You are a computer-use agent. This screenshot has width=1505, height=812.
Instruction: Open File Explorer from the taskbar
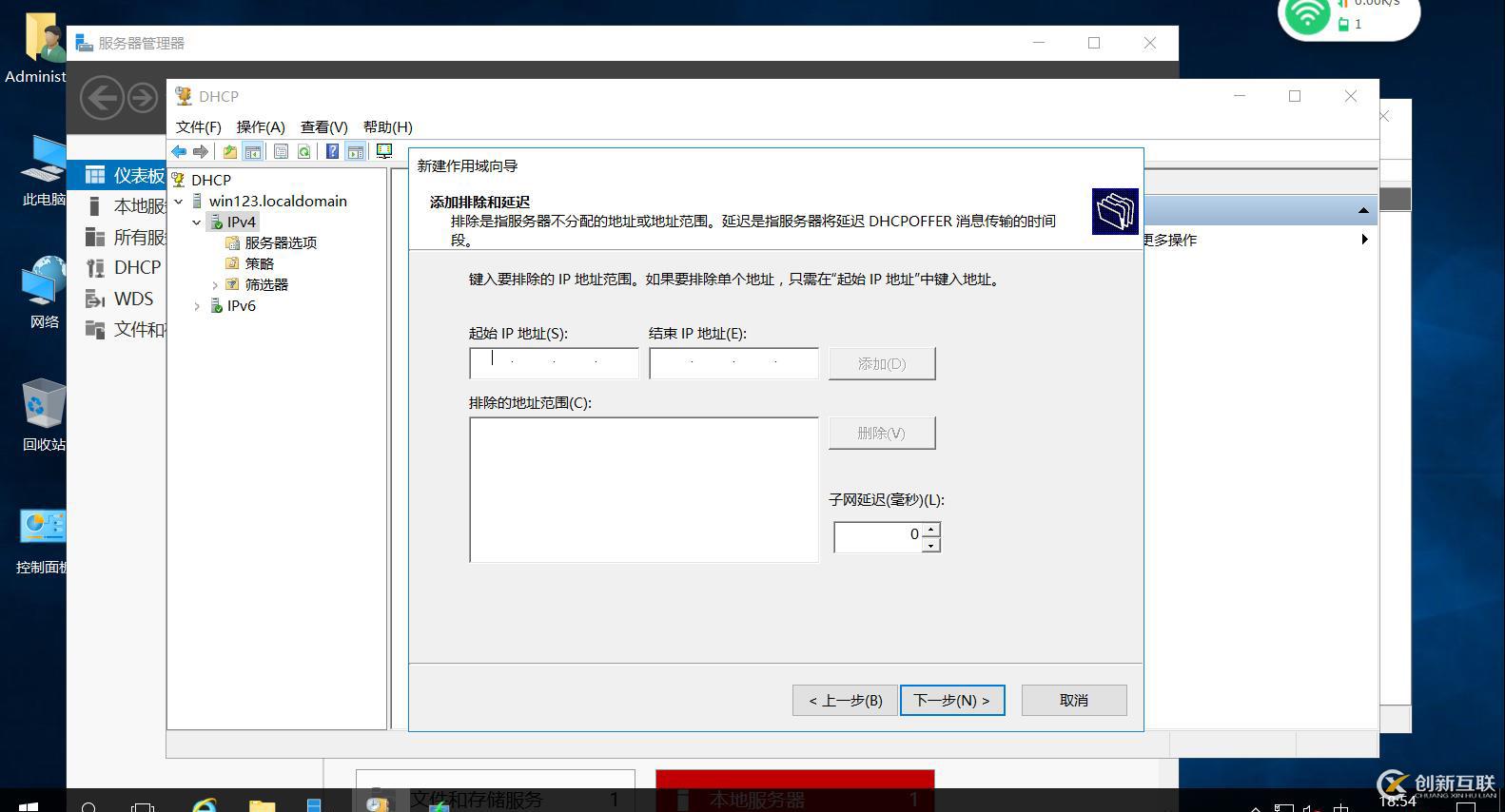(x=262, y=805)
